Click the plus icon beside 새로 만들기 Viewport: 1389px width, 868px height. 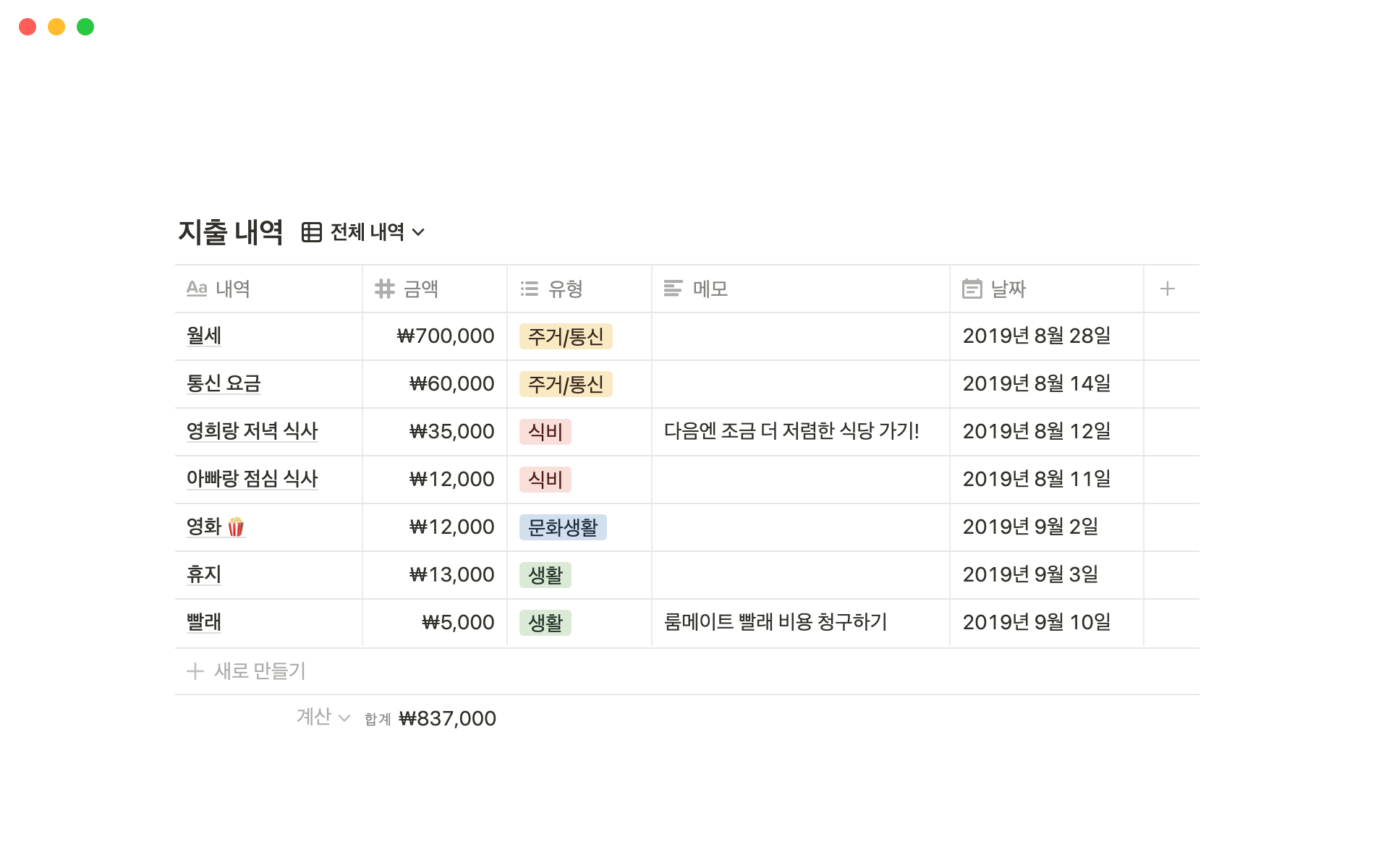click(194, 671)
